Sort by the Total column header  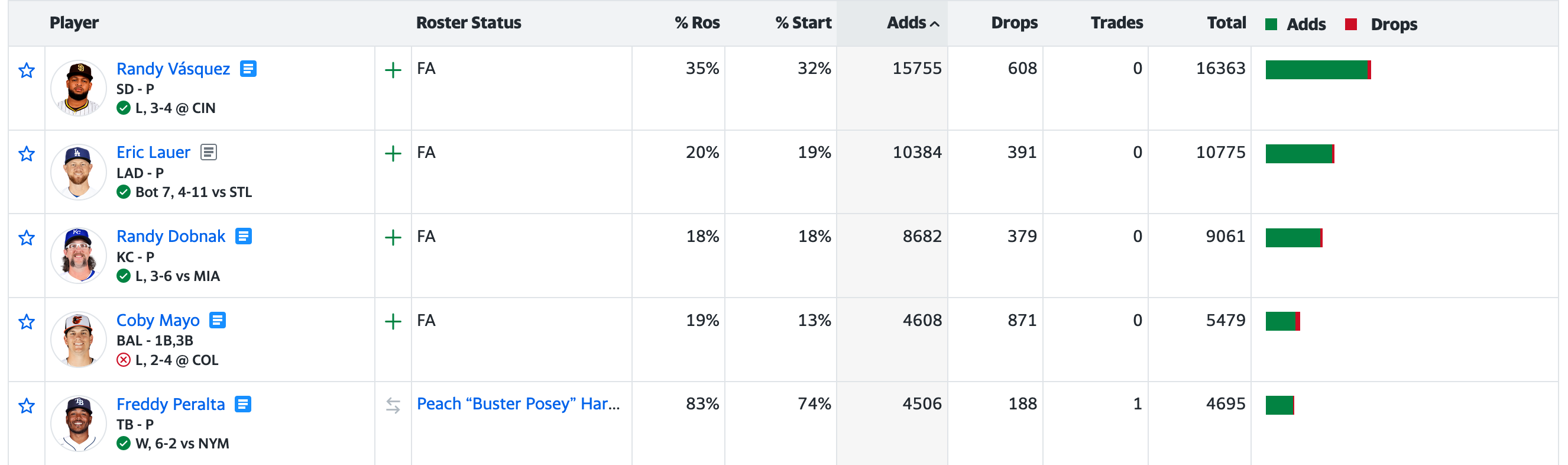click(x=1226, y=23)
